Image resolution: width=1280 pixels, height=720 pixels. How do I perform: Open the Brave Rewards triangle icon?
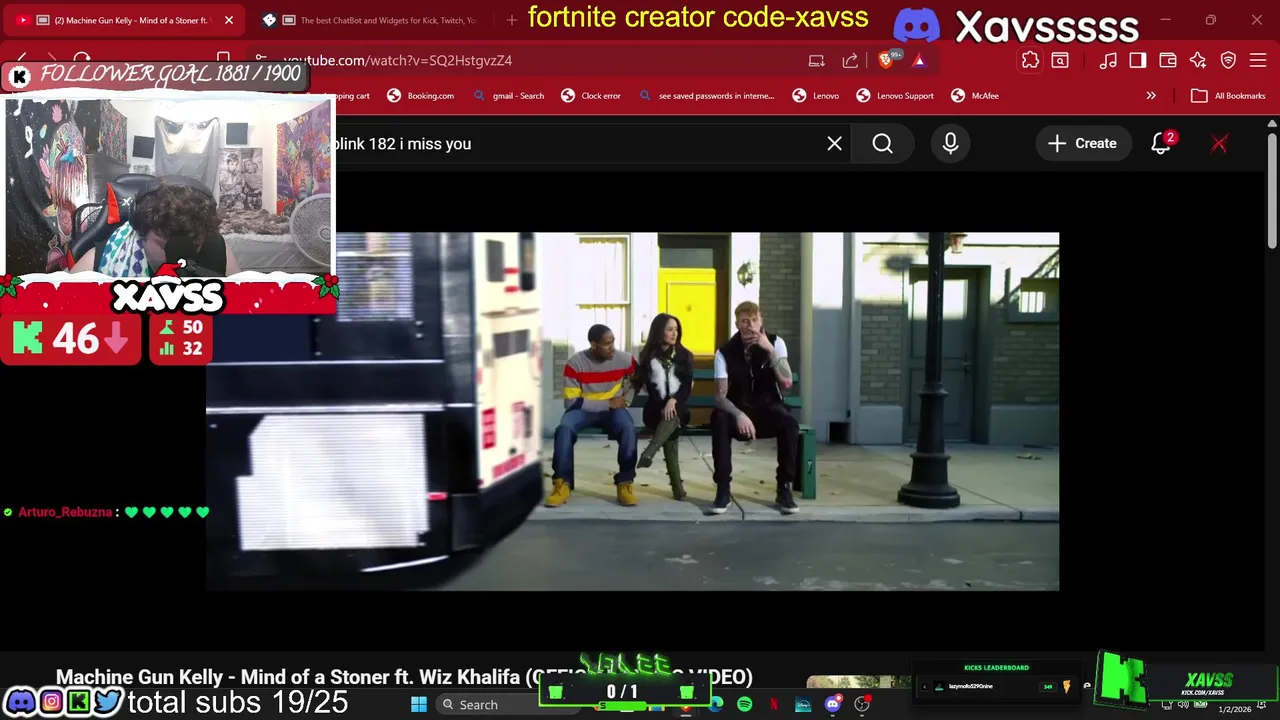[x=919, y=61]
